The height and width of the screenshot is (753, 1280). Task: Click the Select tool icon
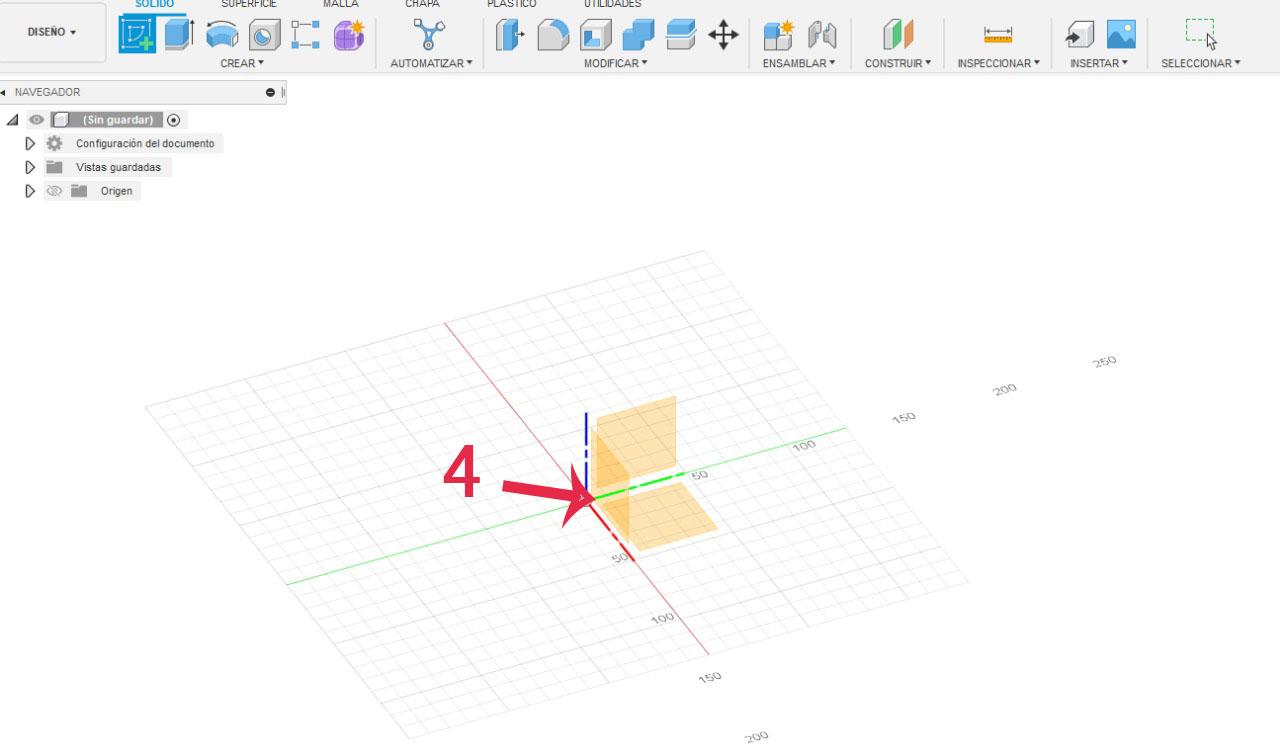[1201, 34]
